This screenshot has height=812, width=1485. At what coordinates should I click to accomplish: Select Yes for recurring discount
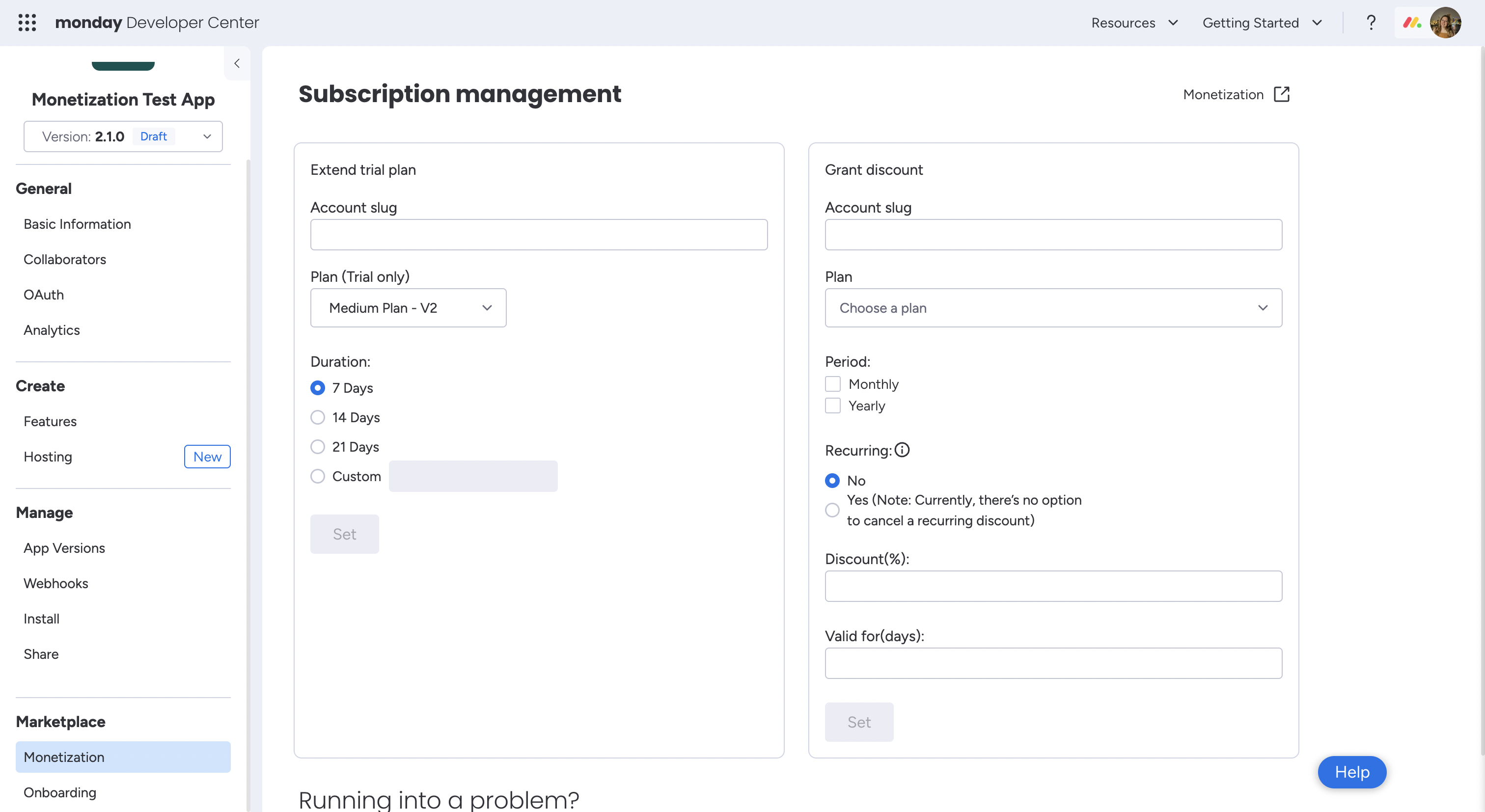(832, 510)
